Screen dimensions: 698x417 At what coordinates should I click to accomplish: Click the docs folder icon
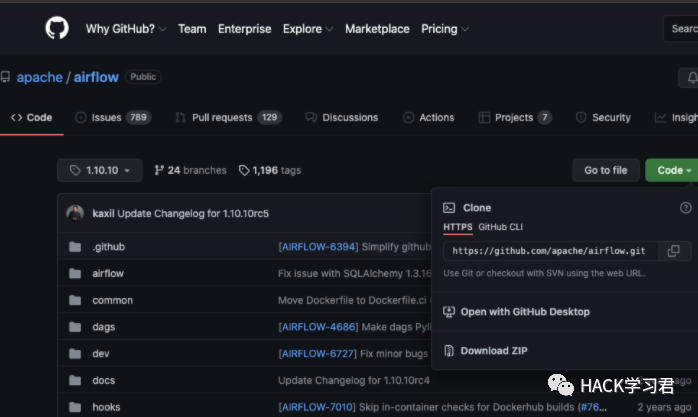pos(75,381)
